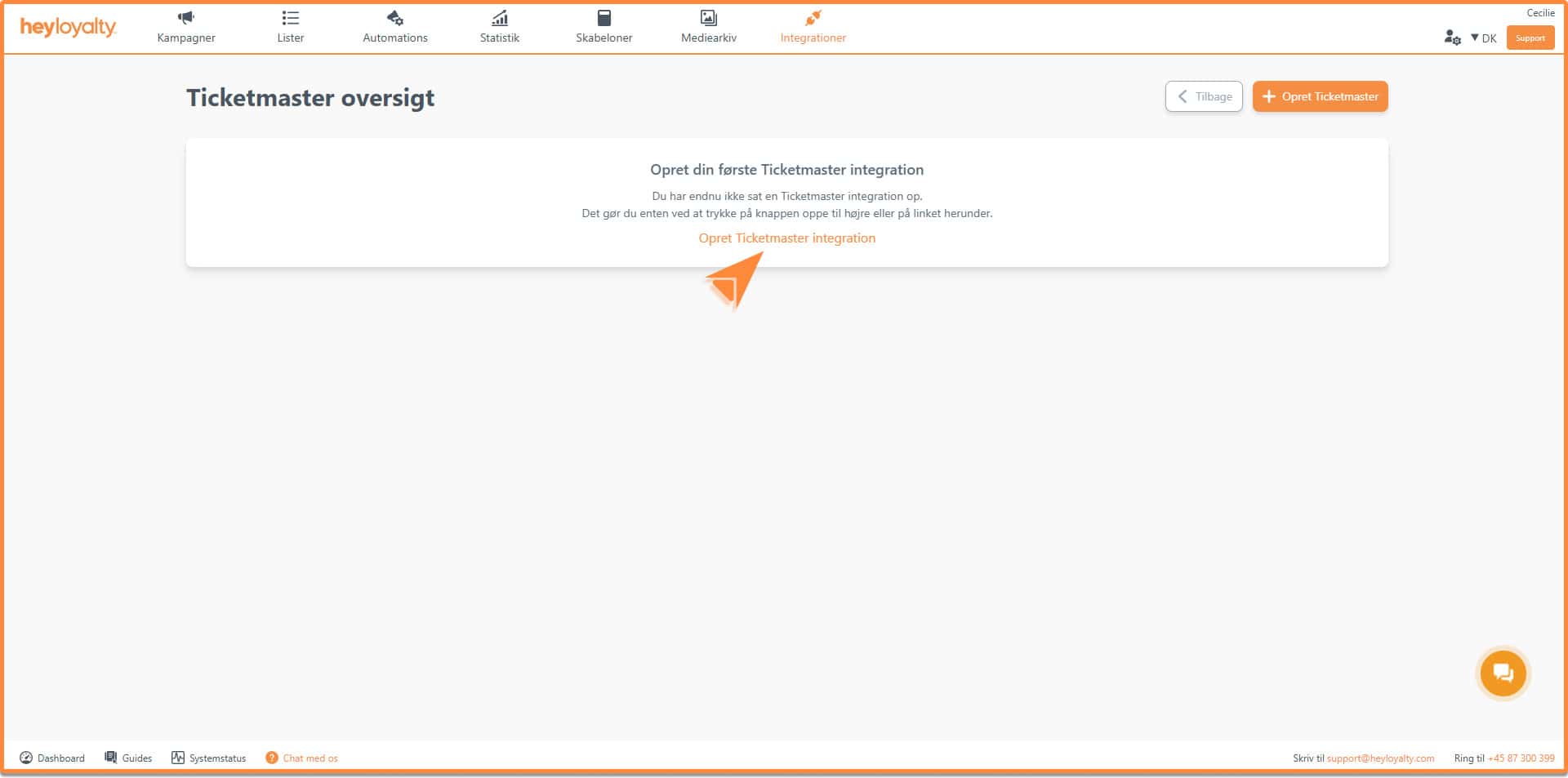Select the Integrationer tab
The image size is (1568, 778).
tap(813, 27)
